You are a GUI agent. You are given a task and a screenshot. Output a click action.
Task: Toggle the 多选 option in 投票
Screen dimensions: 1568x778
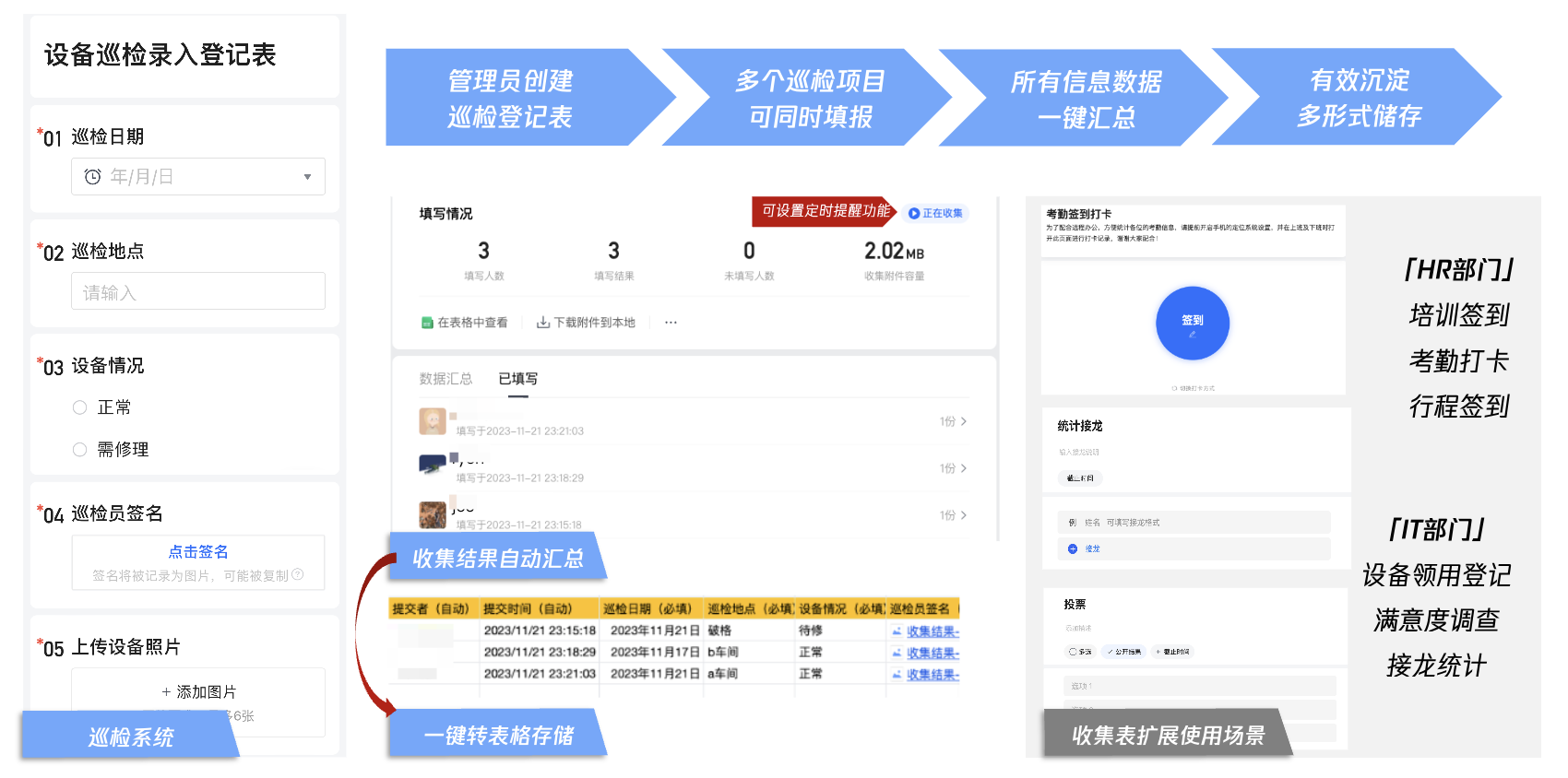point(1079,652)
